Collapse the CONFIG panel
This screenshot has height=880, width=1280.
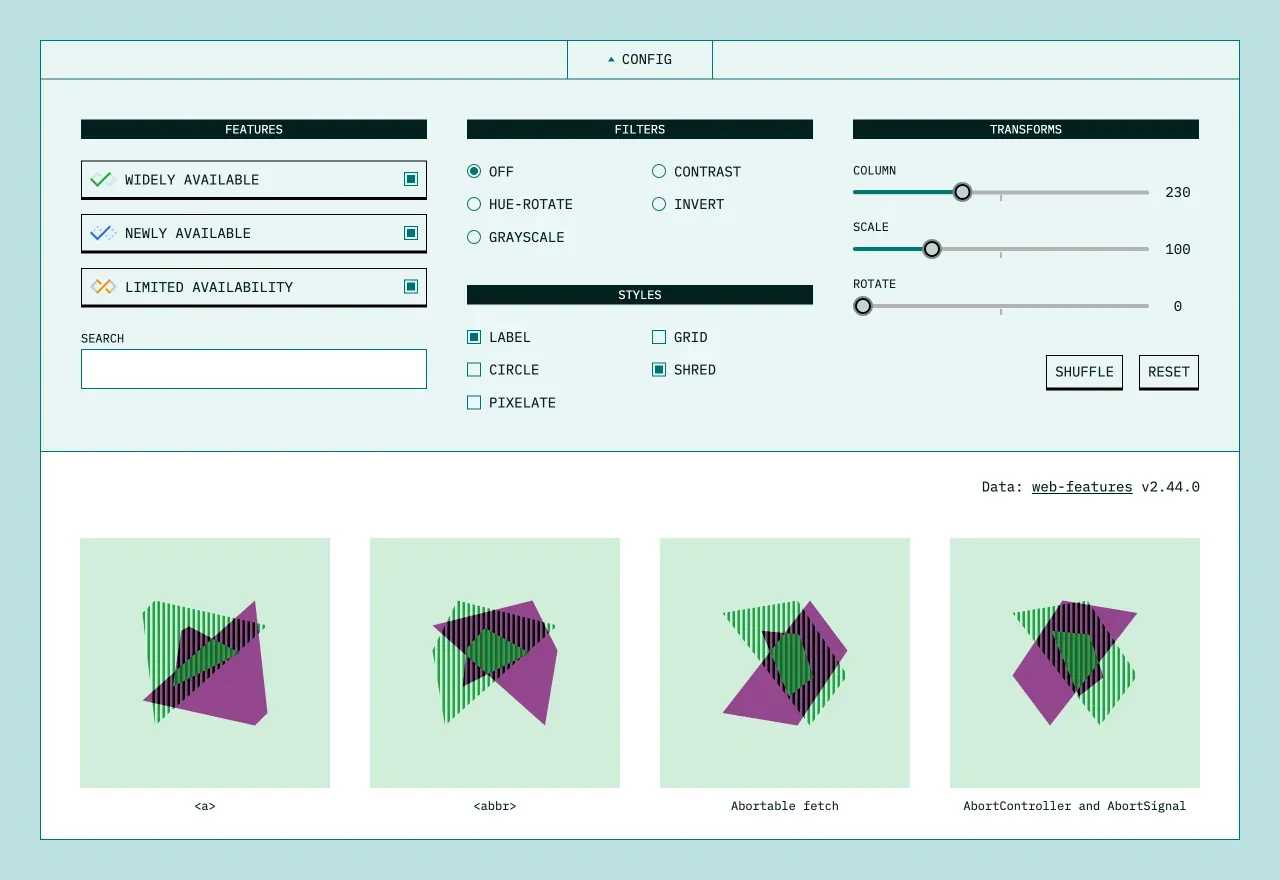click(x=640, y=60)
